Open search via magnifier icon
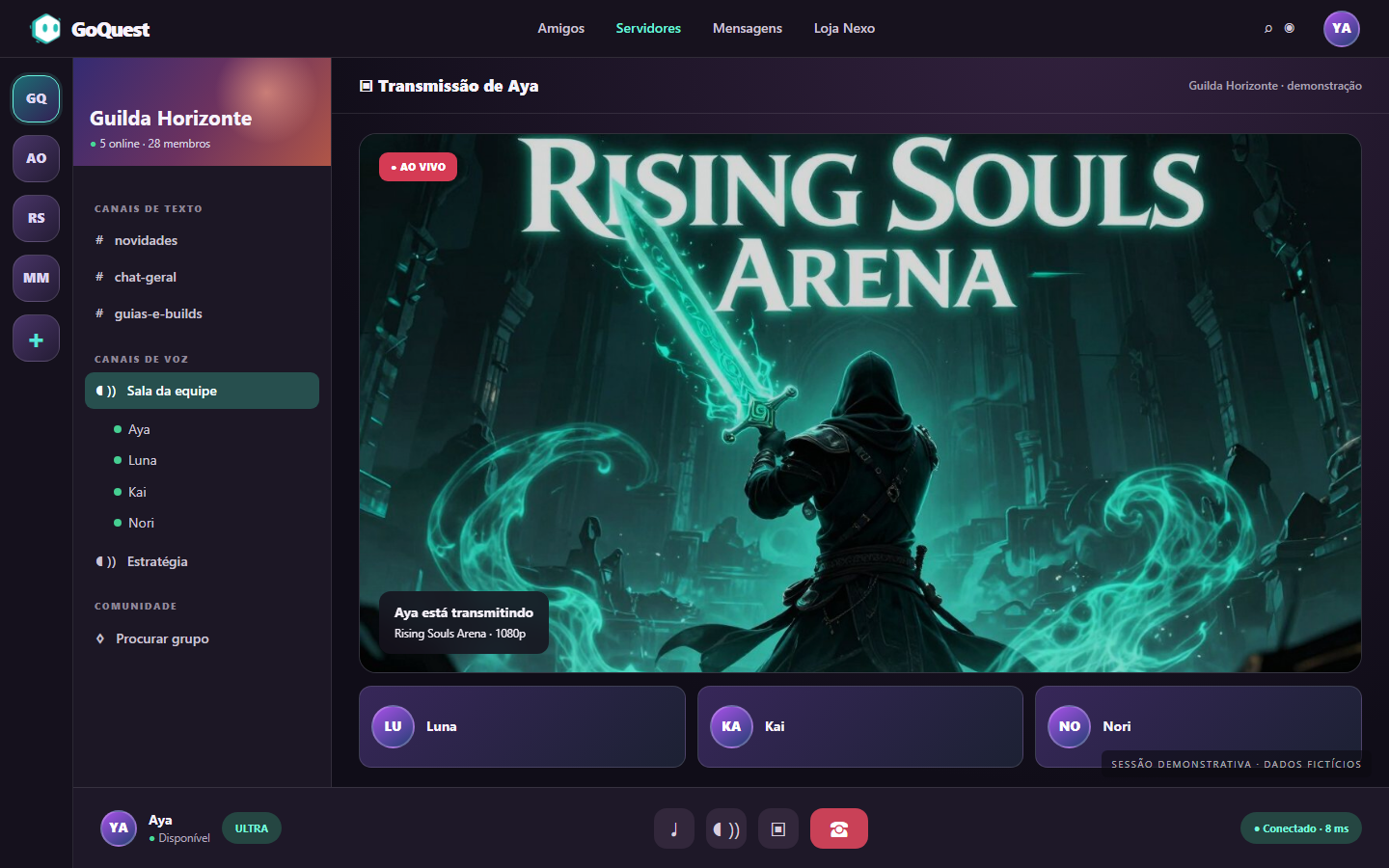Image resolution: width=1389 pixels, height=868 pixels. pyautogui.click(x=1268, y=29)
